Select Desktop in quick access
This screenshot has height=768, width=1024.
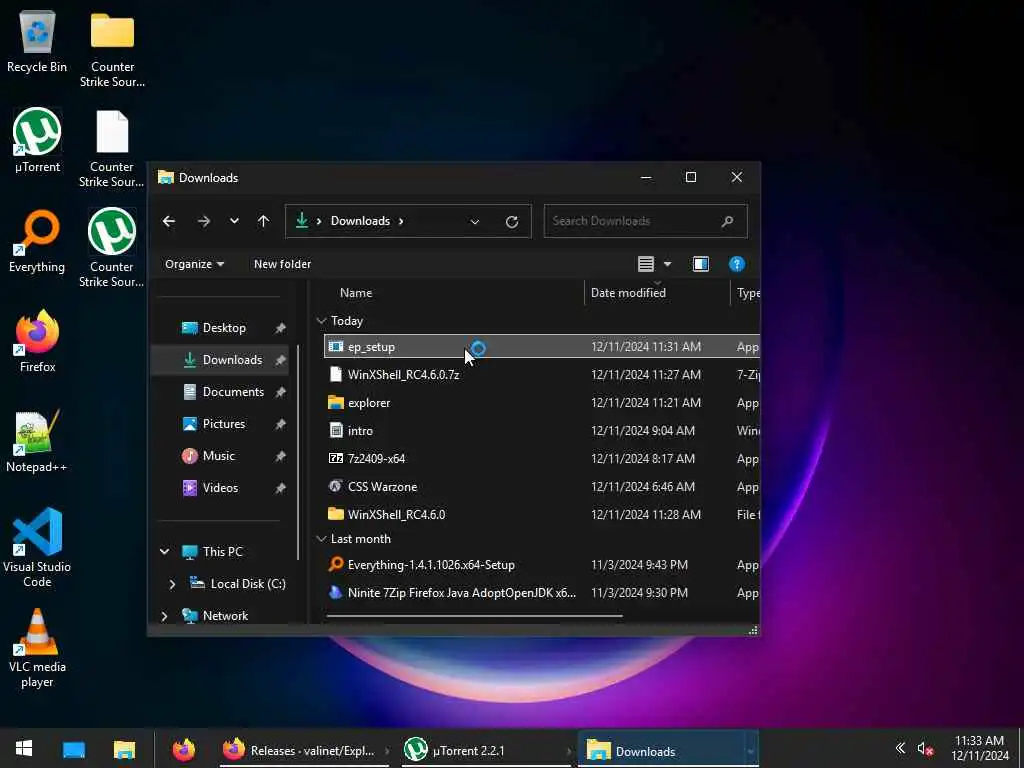point(224,328)
